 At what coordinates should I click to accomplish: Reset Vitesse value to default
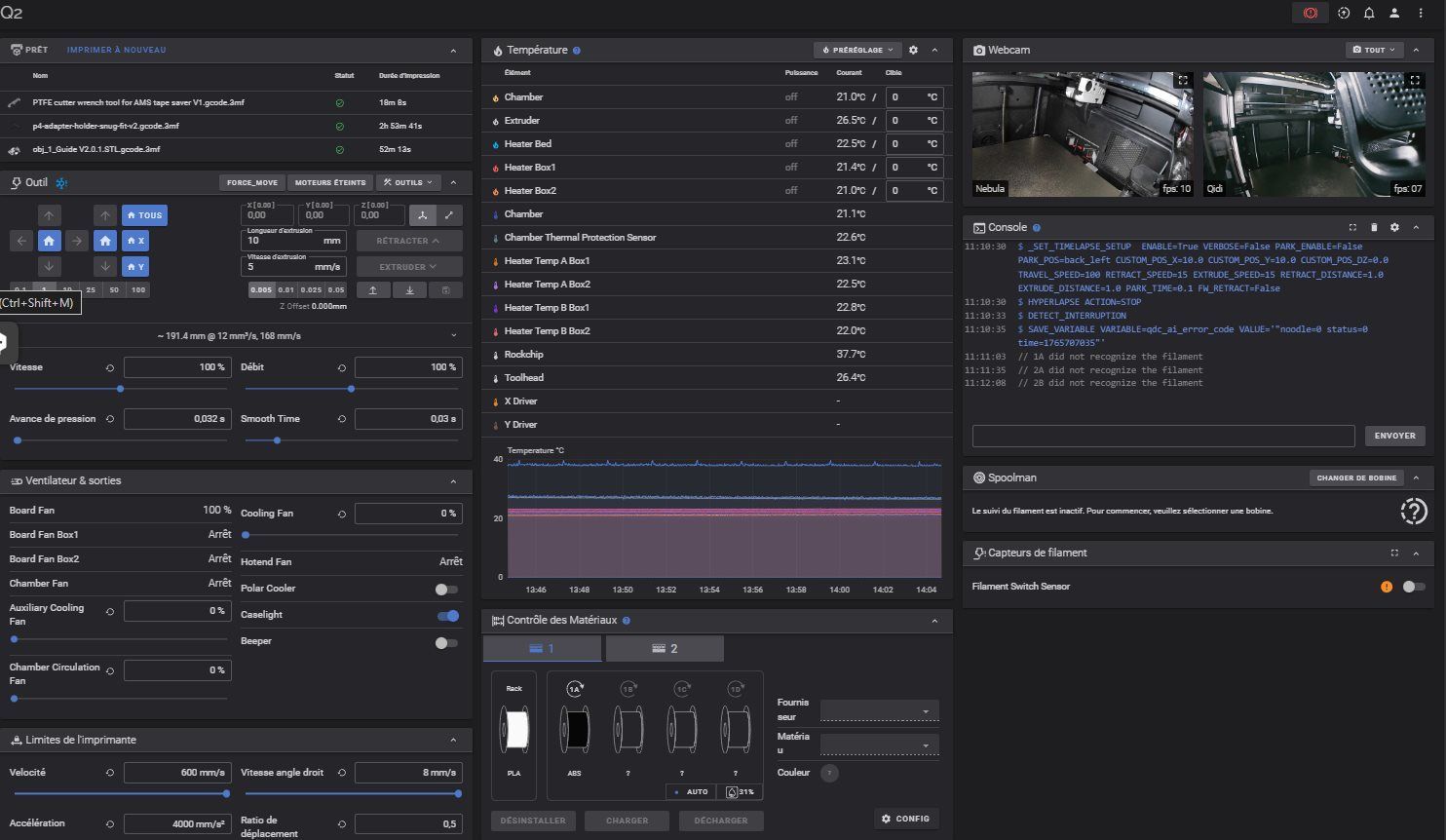pos(109,367)
